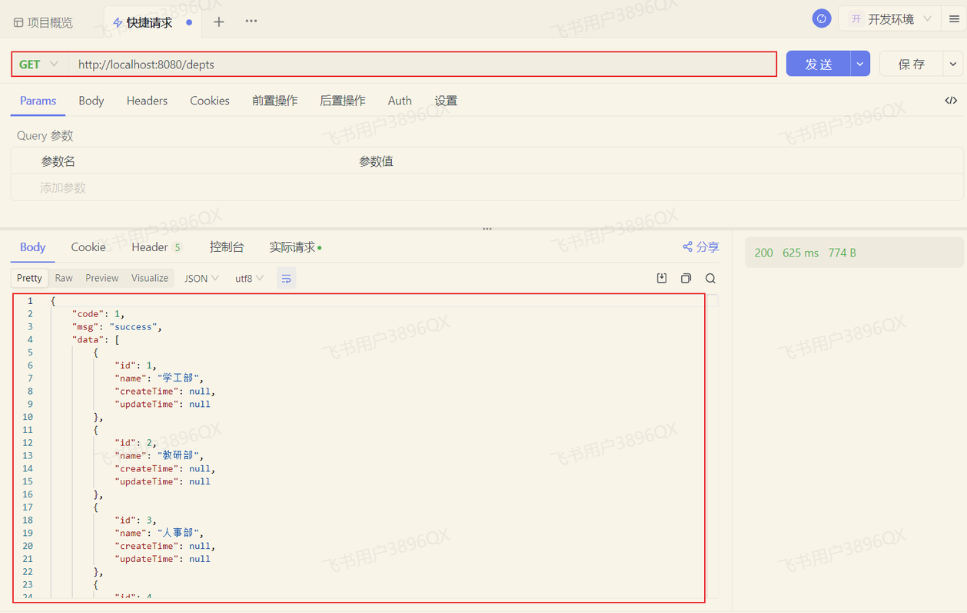Click the "name": "学工部" line
Viewport: 967px width, 613px height.
[159, 378]
